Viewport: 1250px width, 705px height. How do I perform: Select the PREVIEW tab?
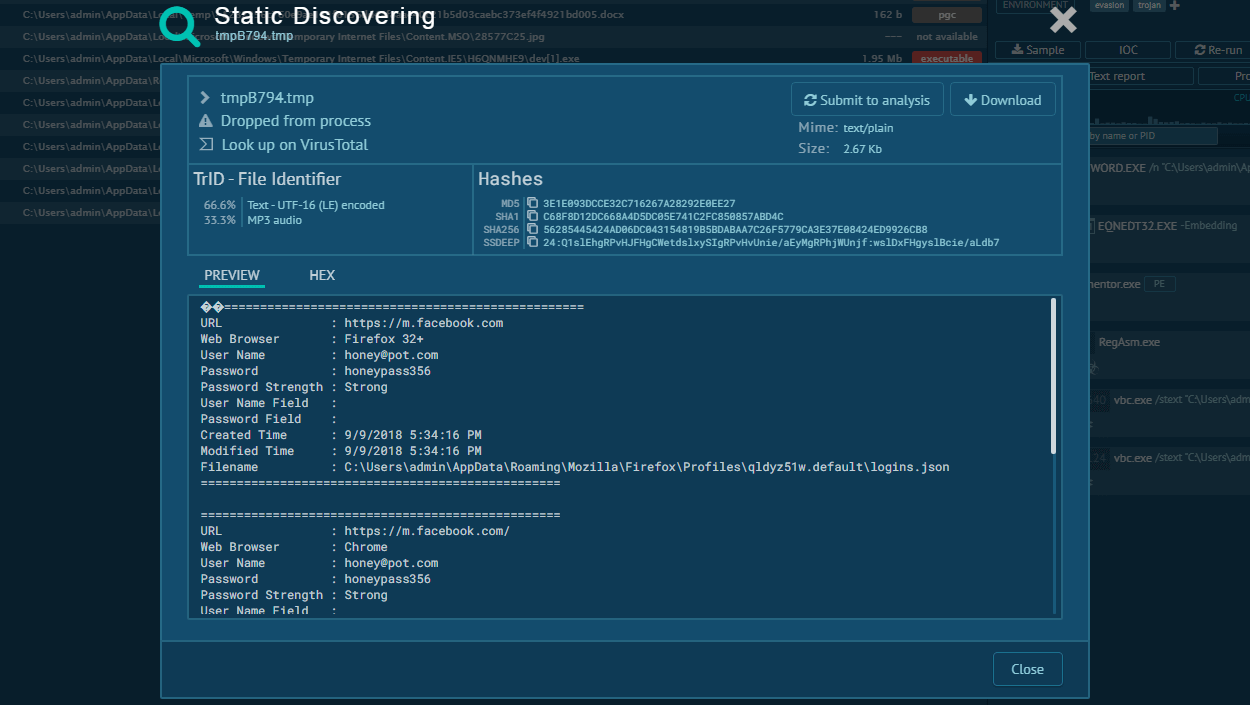(232, 275)
